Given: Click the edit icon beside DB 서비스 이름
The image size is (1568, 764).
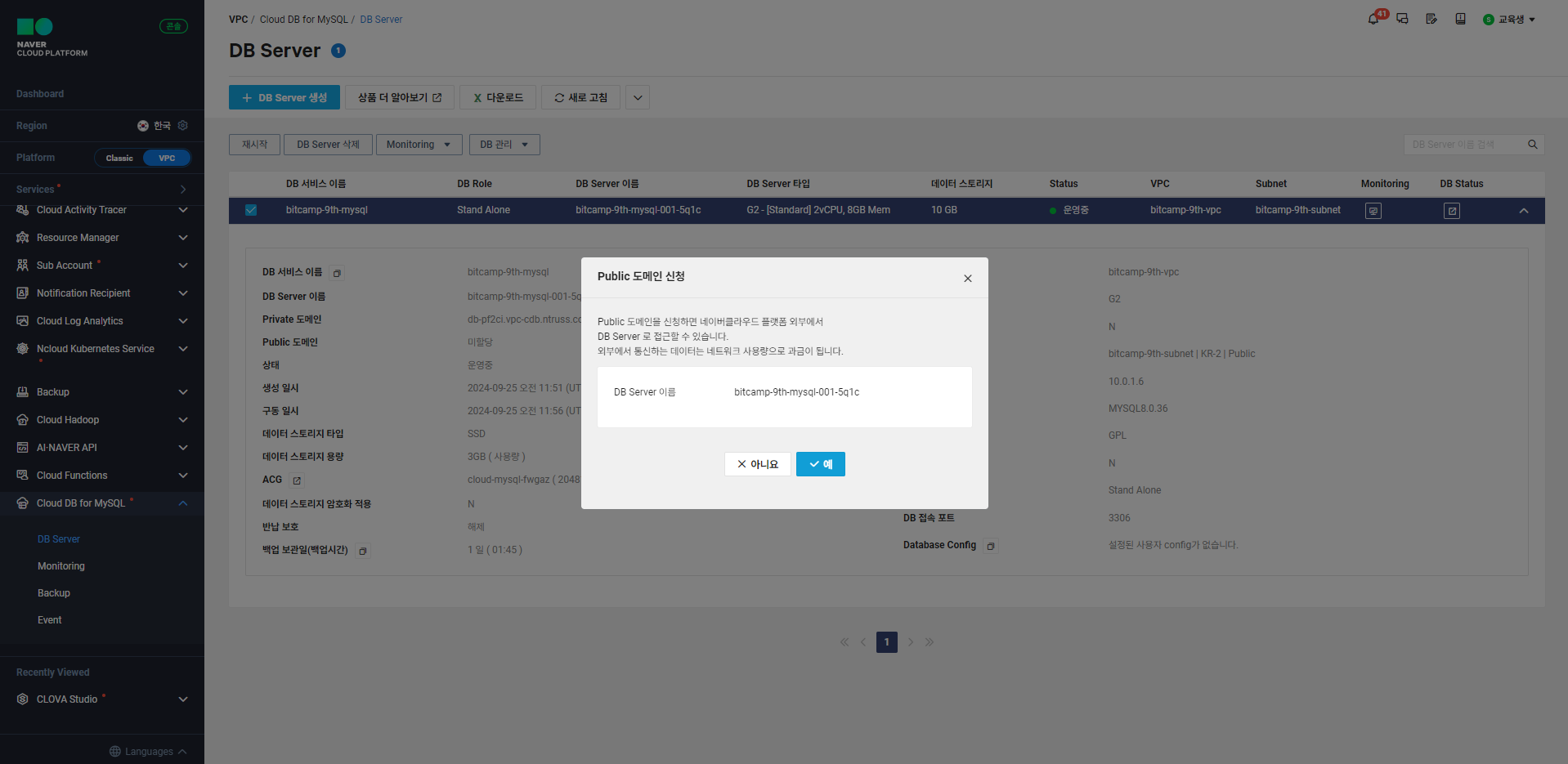Looking at the screenshot, I should pyautogui.click(x=337, y=273).
